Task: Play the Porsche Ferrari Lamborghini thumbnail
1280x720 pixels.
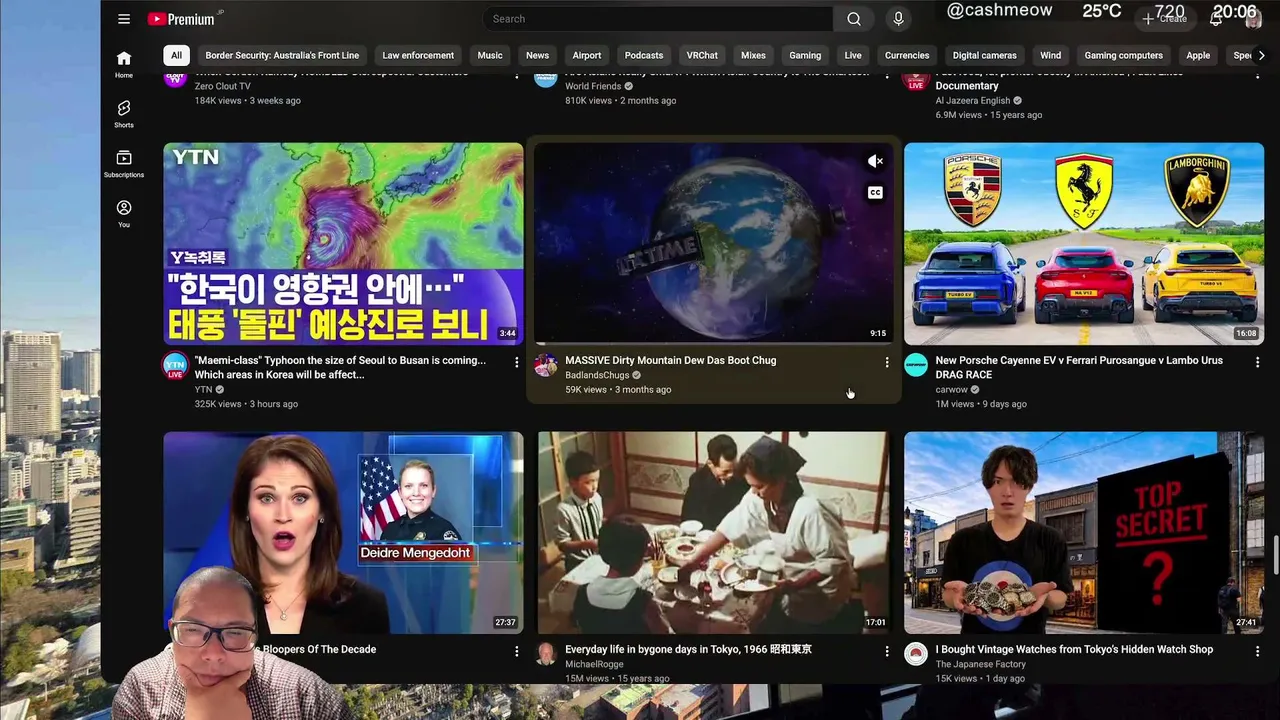Action: (x=1084, y=243)
